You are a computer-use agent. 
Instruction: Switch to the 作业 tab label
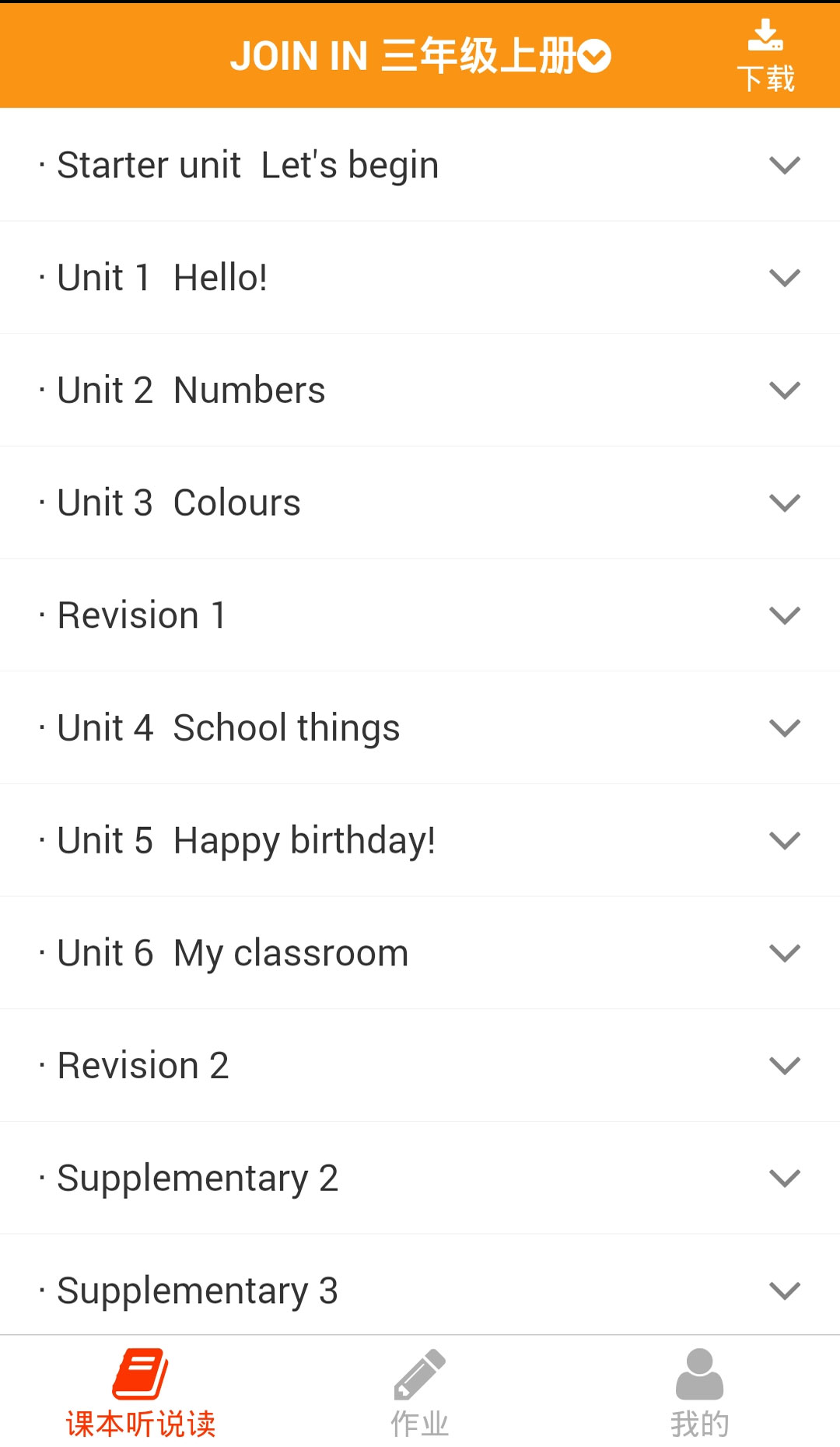(x=419, y=1424)
